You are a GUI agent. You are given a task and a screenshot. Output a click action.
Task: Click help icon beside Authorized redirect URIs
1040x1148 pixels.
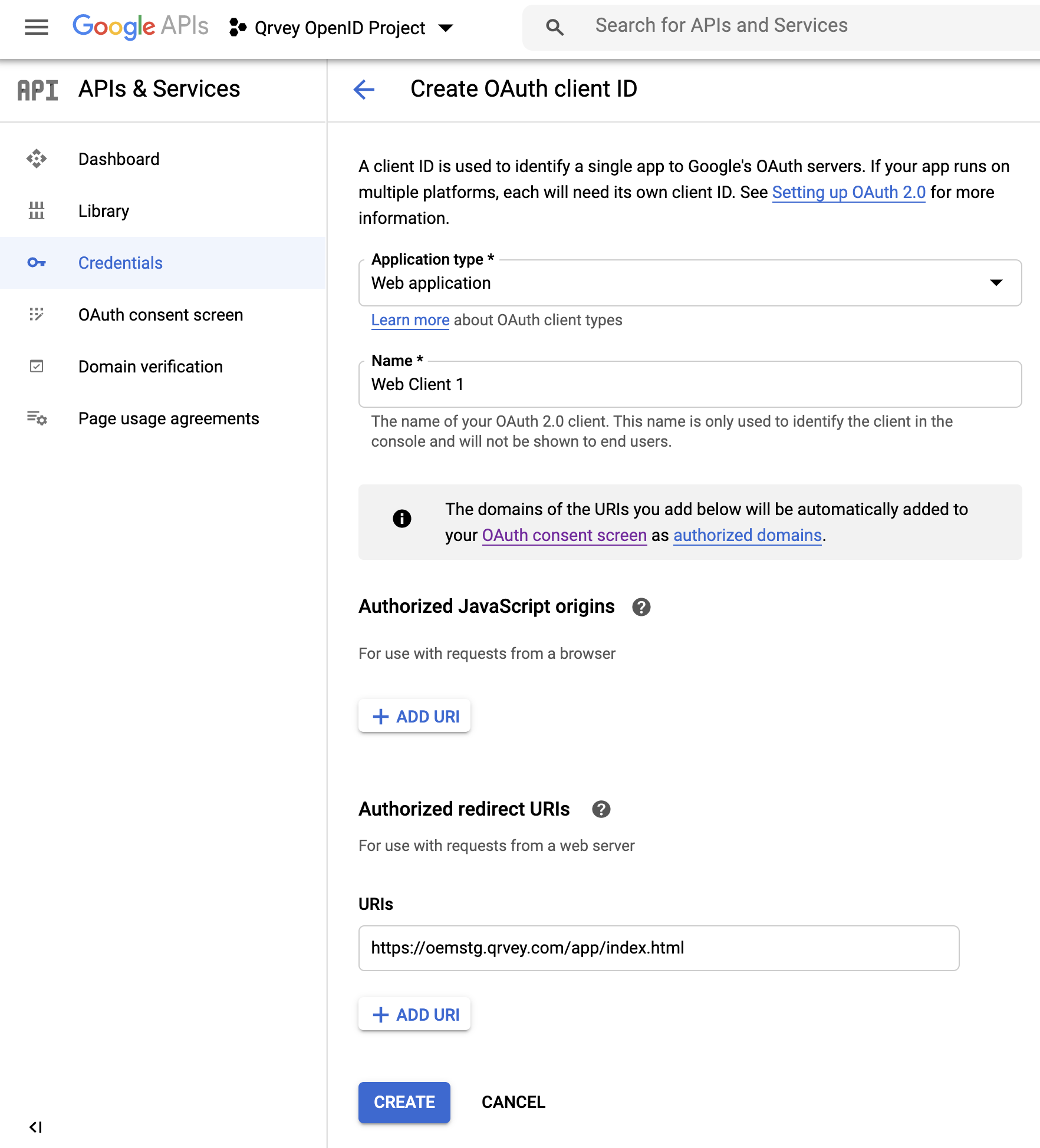point(601,809)
